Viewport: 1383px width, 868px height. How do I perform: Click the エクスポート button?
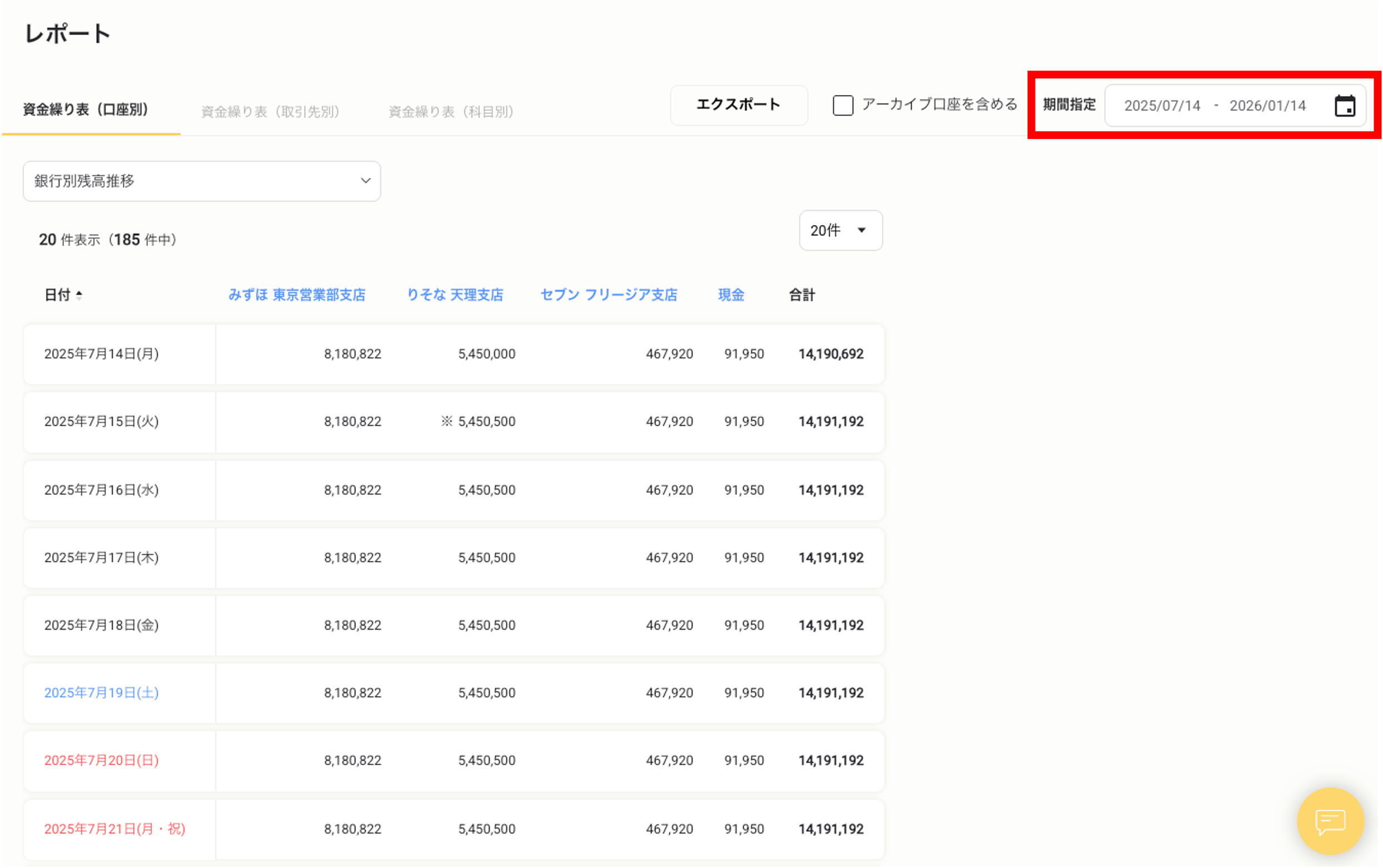pyautogui.click(x=738, y=105)
